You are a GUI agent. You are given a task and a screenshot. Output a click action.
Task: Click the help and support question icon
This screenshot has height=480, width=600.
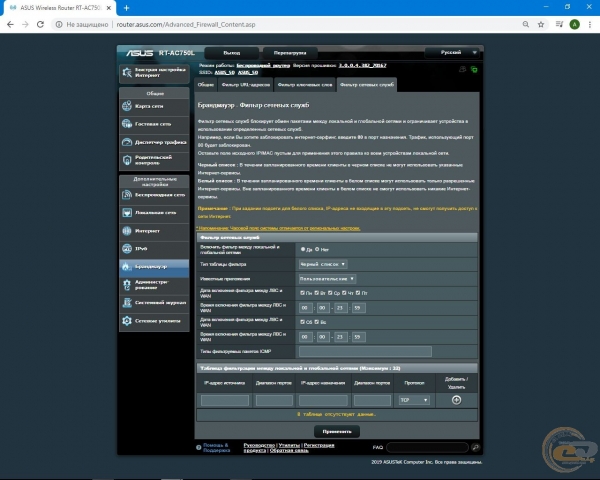tap(199, 447)
